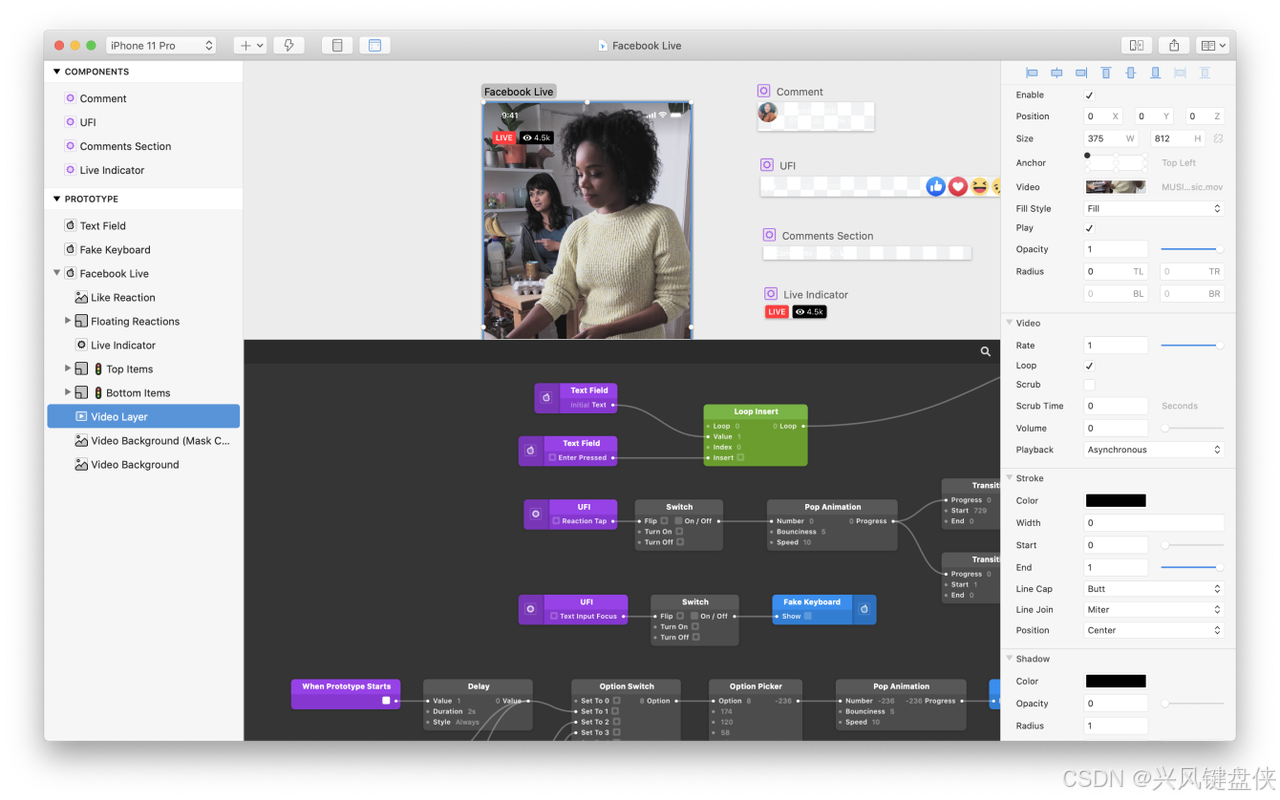Open the Line Join Miter dropdown
The height and width of the screenshot is (800, 1280).
click(x=1154, y=609)
